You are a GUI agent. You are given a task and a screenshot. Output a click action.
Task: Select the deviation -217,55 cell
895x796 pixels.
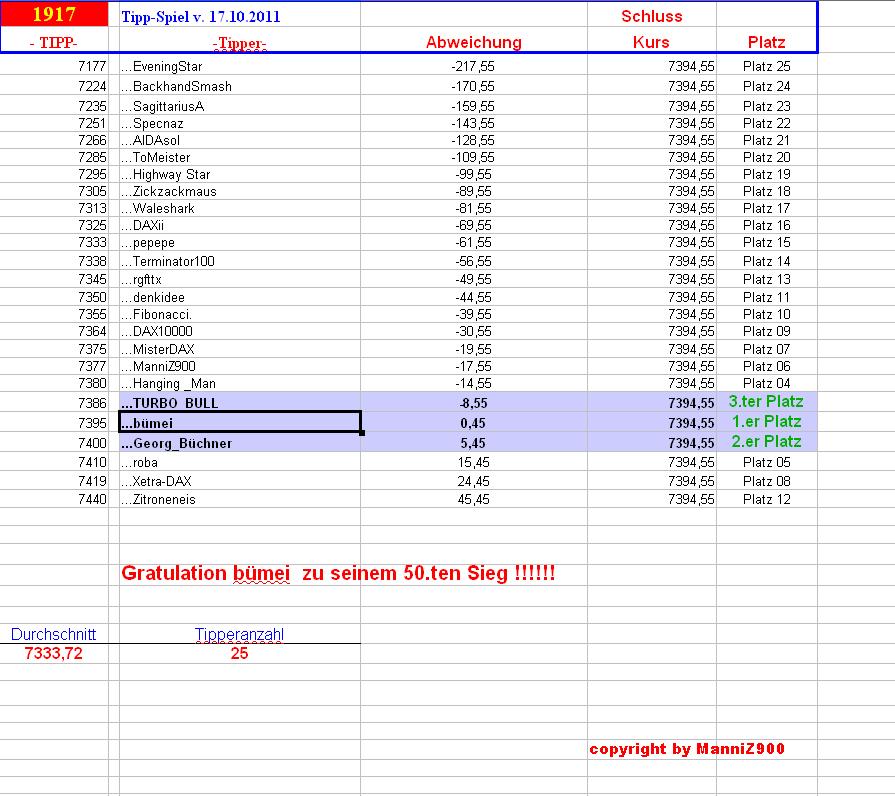[473, 66]
